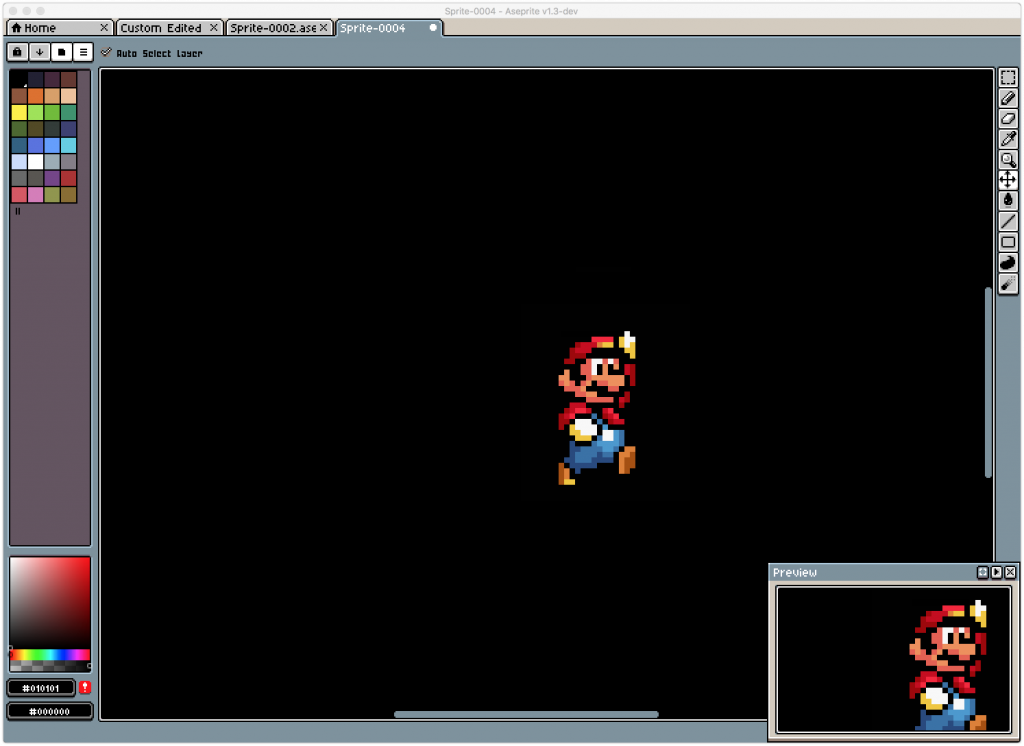
Task: Select the Zoom magnifier tool
Action: tap(1008, 160)
